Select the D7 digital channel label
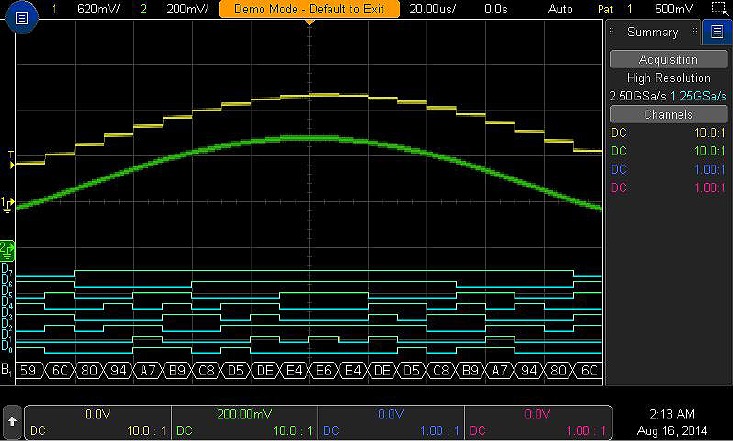This screenshot has height=441, width=733. (x=7, y=269)
